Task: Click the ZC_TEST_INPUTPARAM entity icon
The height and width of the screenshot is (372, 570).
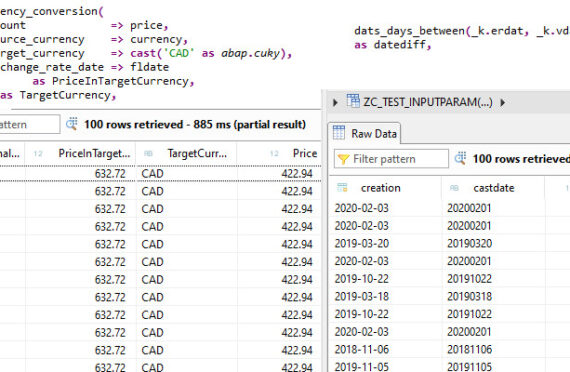Action: [x=353, y=101]
